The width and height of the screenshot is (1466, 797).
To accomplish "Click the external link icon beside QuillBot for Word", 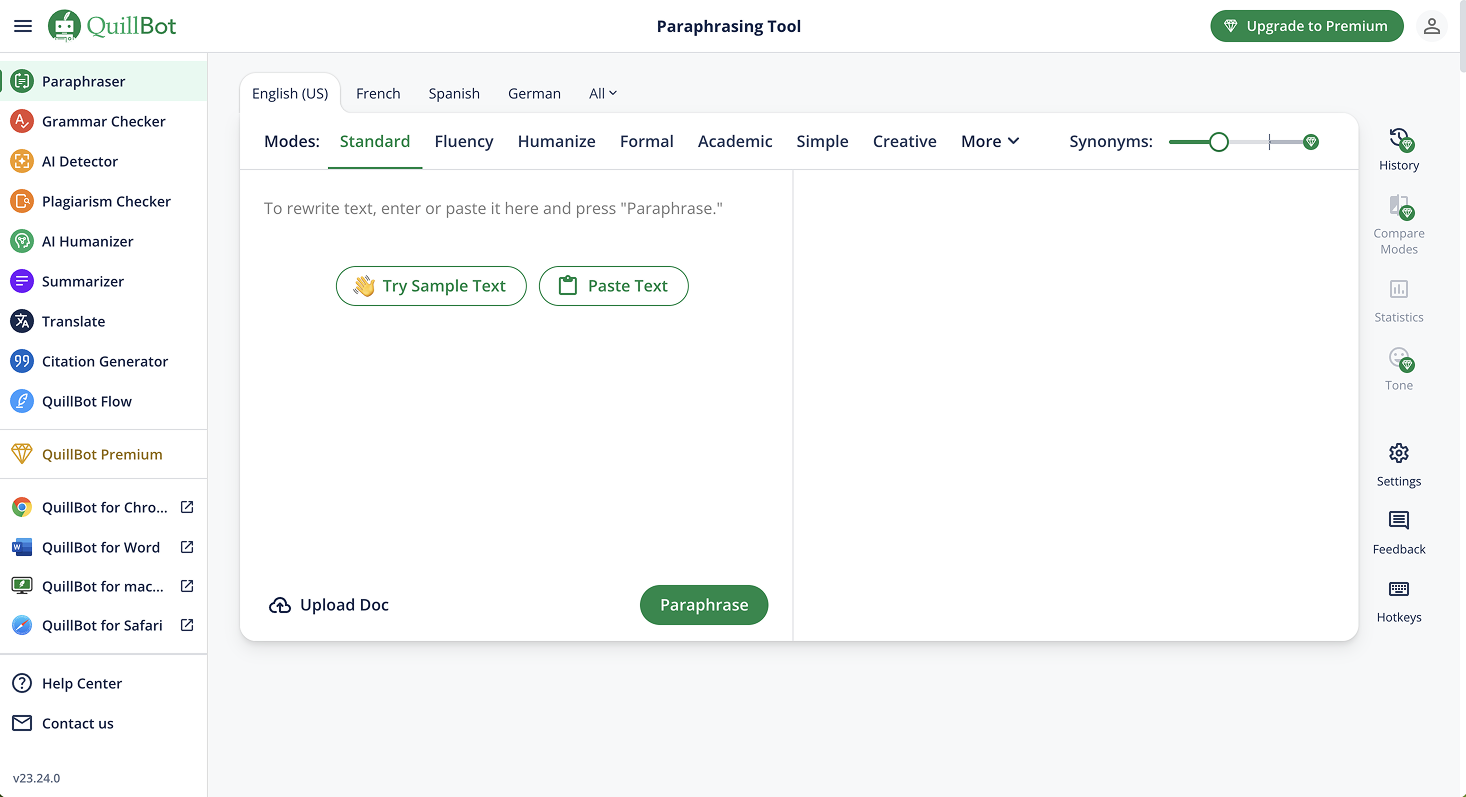I will (187, 547).
